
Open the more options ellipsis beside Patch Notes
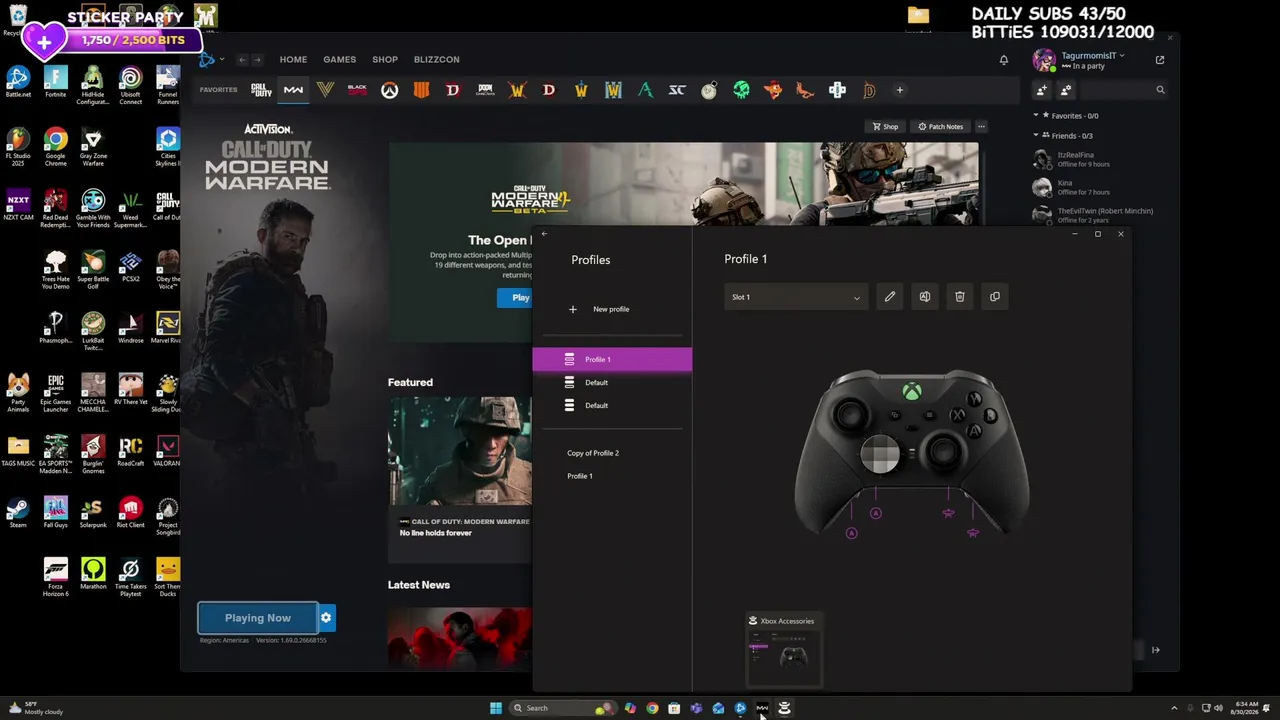(x=981, y=127)
